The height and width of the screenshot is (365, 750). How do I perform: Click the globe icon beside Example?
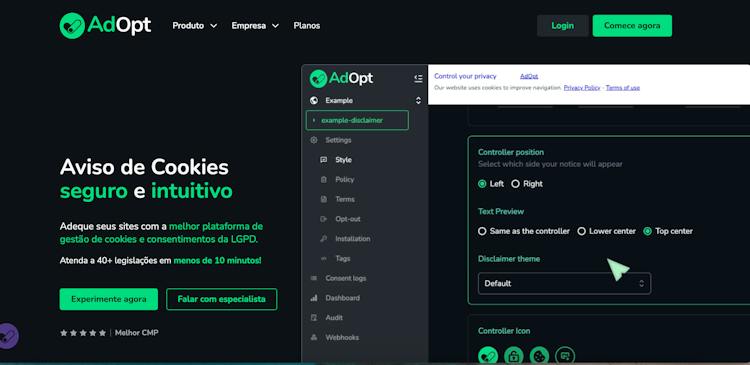pos(314,100)
